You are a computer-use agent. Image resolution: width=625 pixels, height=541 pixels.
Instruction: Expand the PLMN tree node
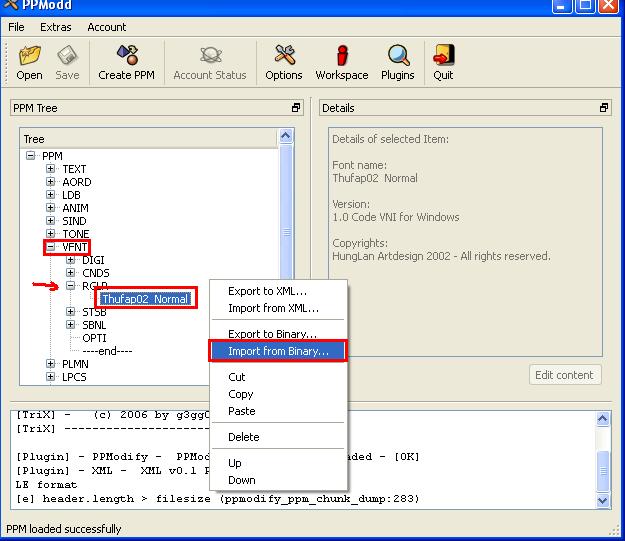(50, 364)
